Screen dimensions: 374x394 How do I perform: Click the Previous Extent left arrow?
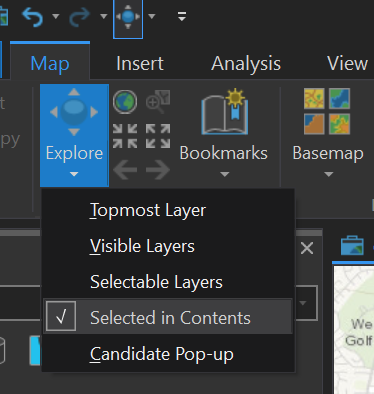(x=125, y=170)
